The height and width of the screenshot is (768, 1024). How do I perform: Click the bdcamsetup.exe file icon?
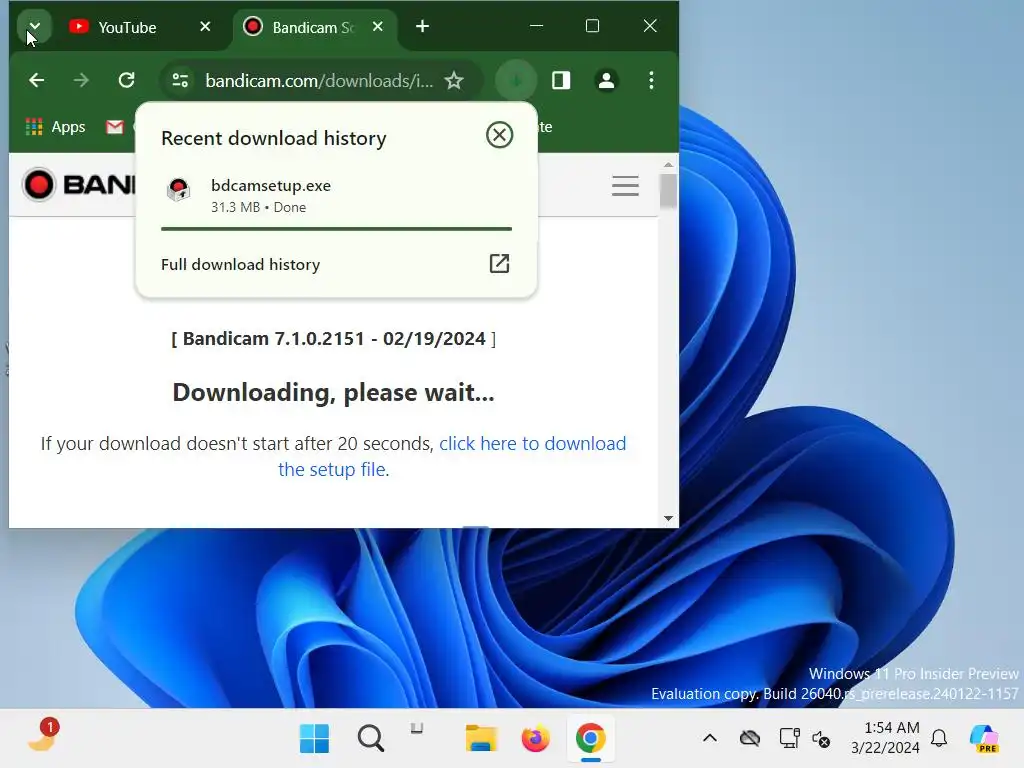179,190
